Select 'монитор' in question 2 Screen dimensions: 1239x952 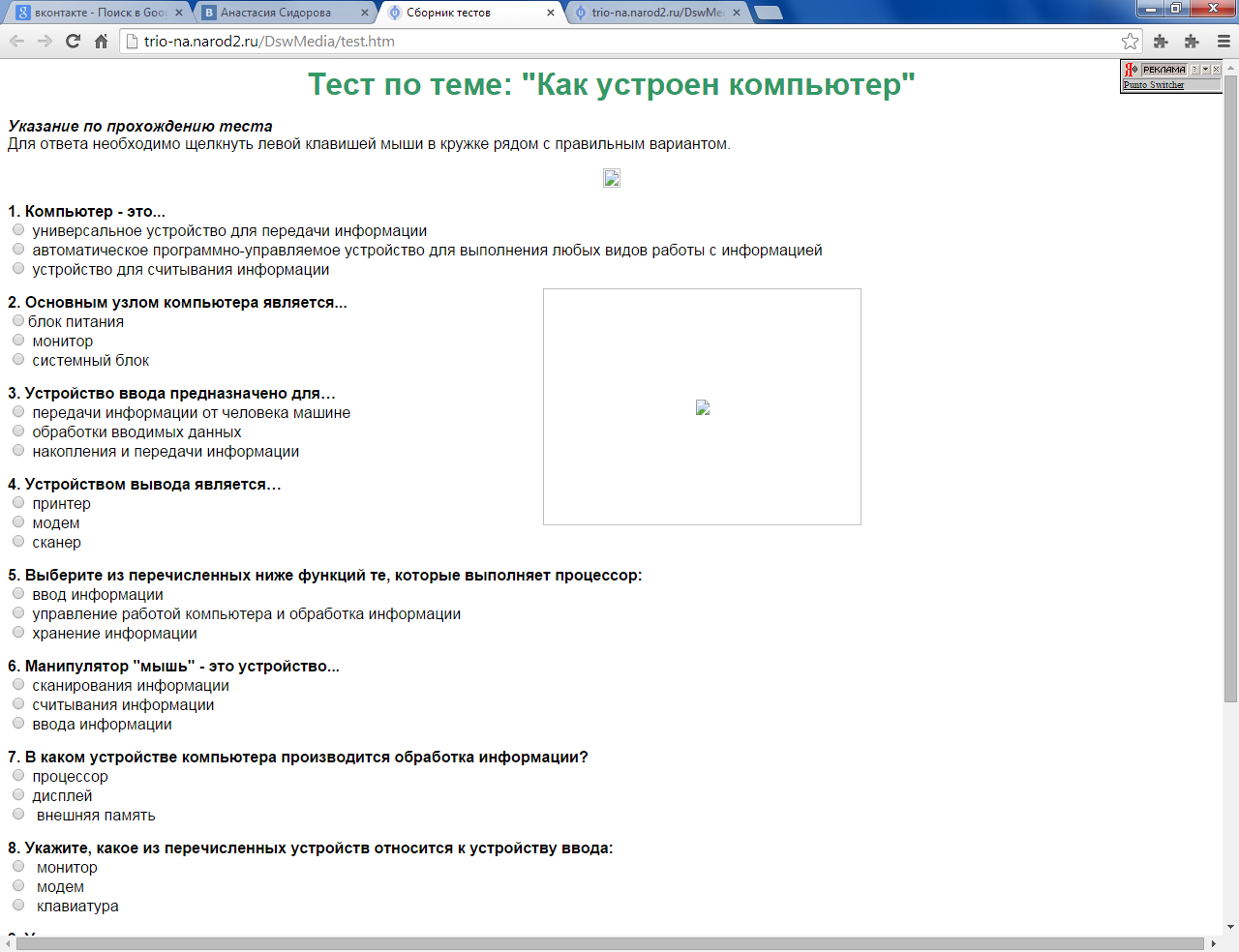pyautogui.click(x=18, y=340)
